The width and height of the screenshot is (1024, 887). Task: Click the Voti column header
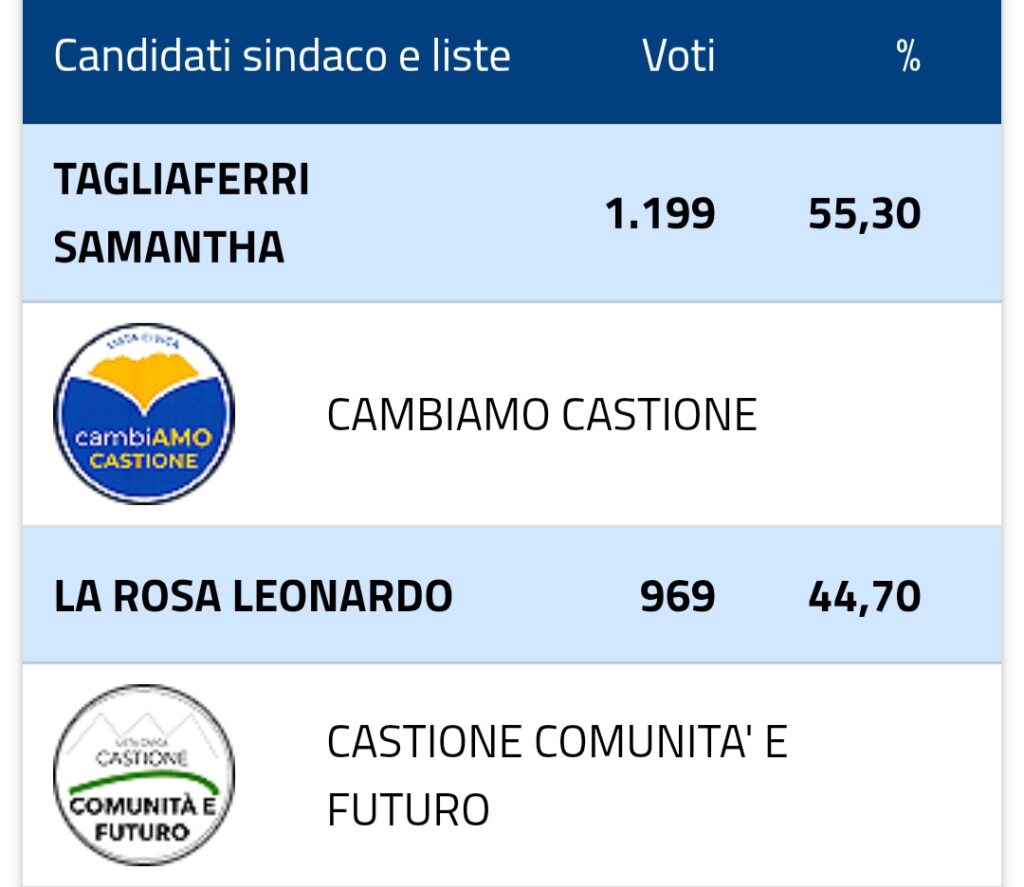click(x=679, y=56)
